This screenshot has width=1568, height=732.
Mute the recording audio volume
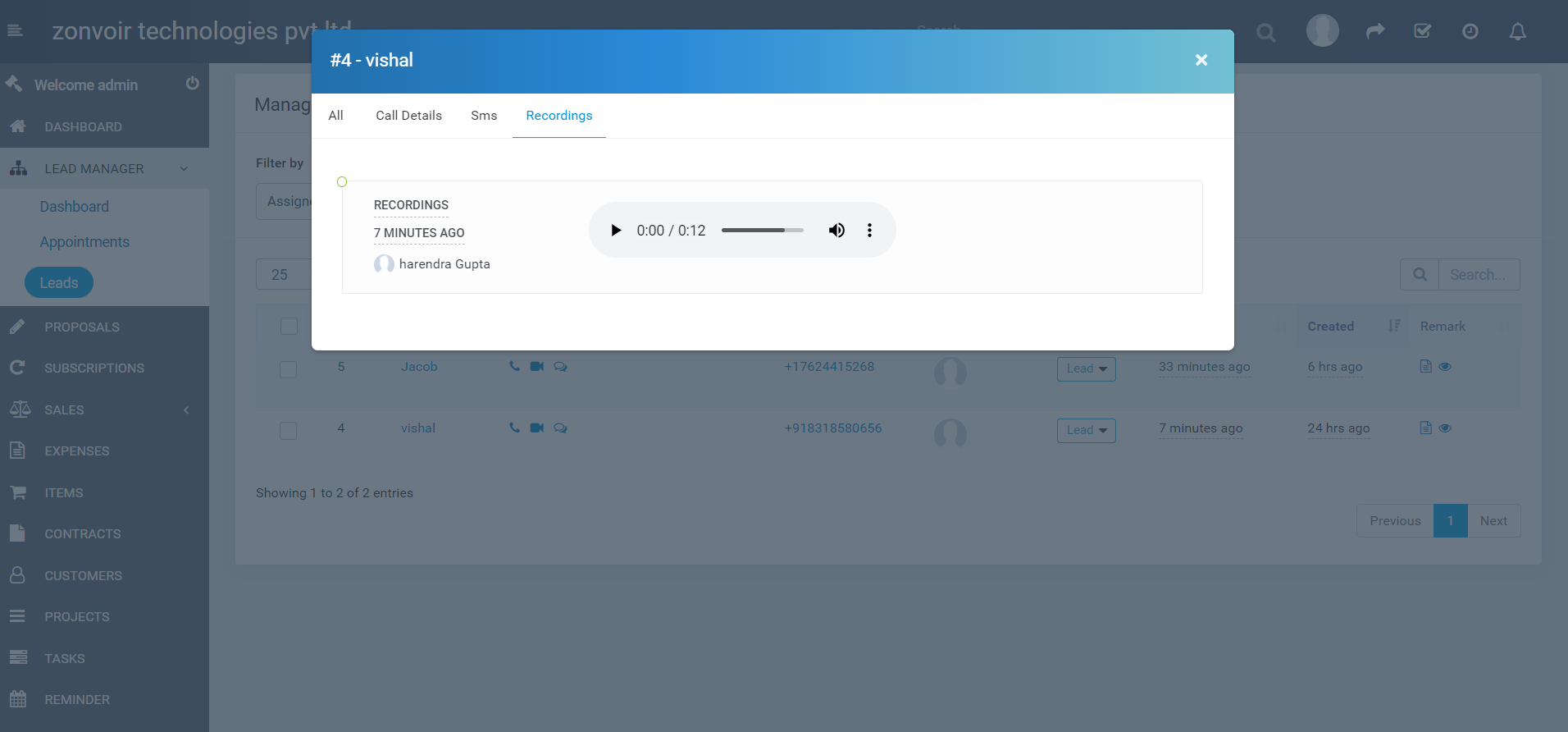pos(836,231)
